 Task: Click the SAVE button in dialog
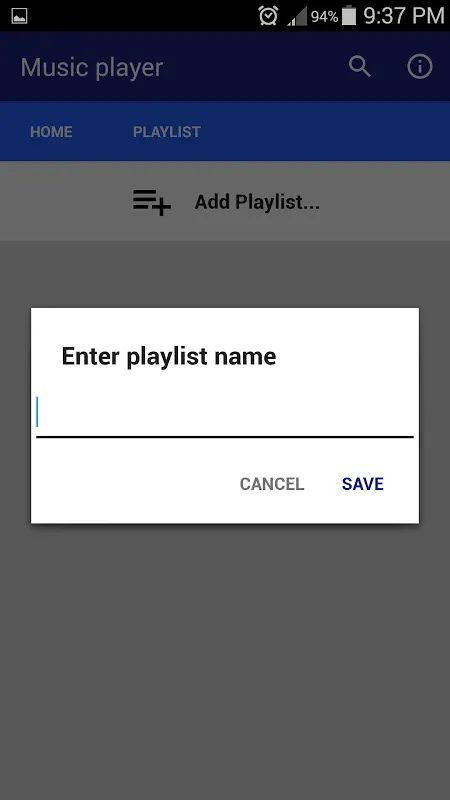(363, 484)
